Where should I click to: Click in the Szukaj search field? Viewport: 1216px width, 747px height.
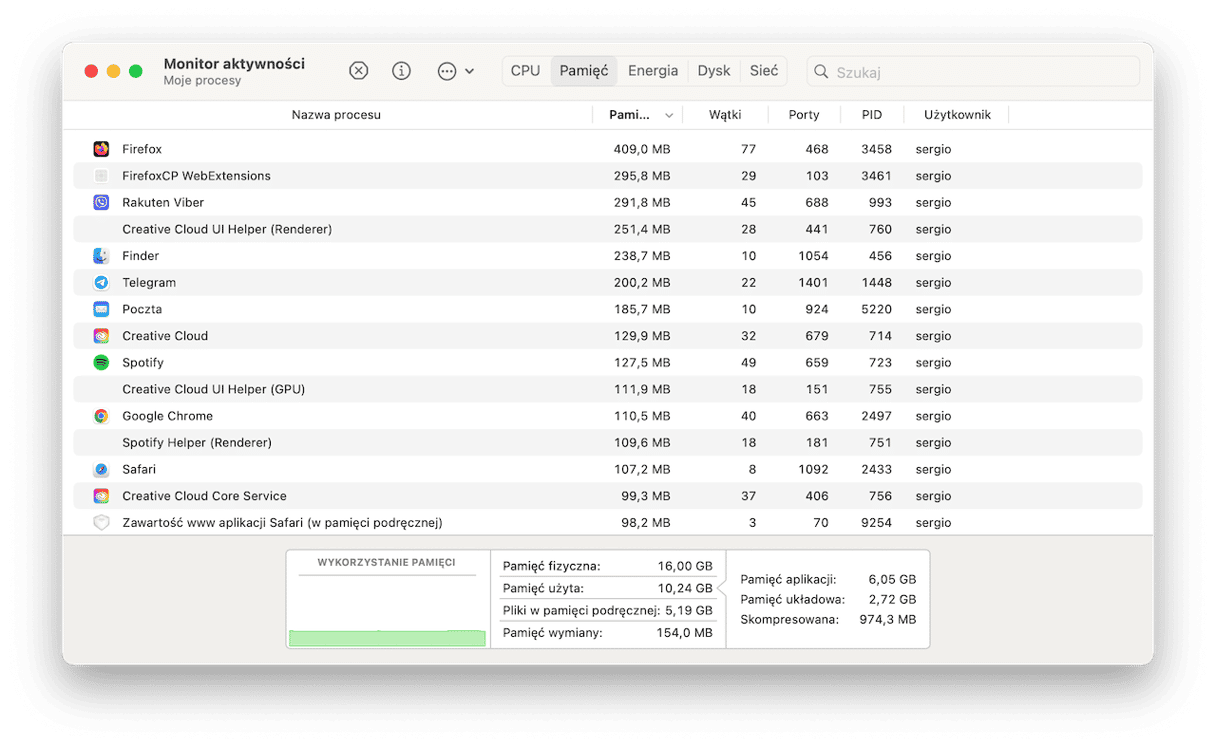click(973, 72)
